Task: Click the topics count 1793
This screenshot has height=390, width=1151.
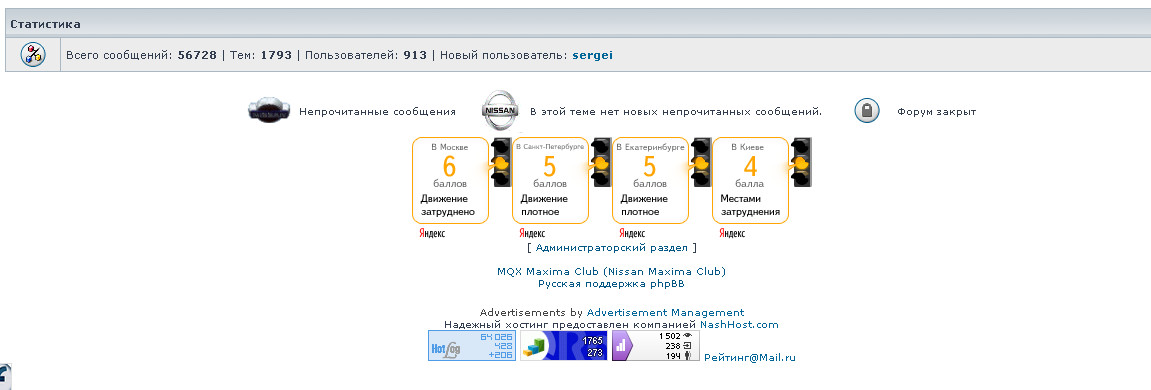Action: click(276, 55)
